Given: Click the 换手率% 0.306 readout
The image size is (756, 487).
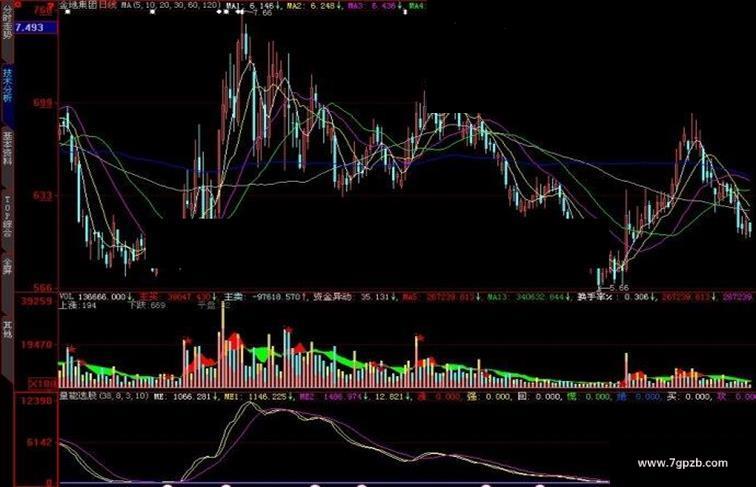Looking at the screenshot, I should tap(616, 297).
